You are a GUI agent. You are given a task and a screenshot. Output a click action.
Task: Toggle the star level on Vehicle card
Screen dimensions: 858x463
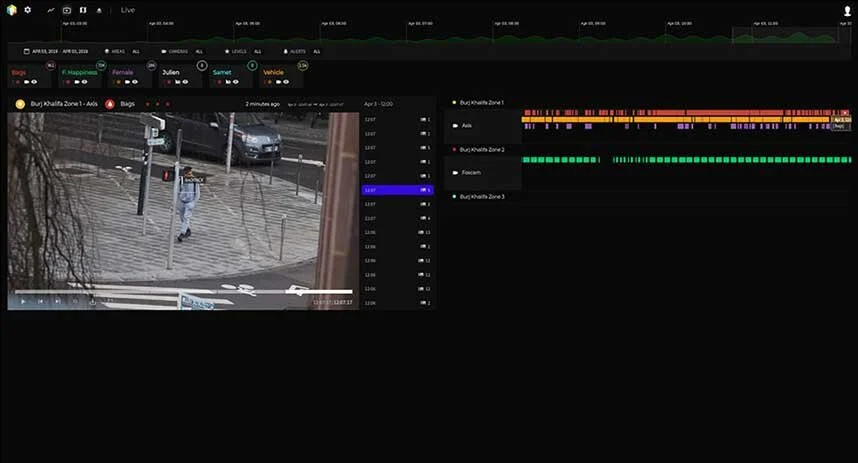pos(269,82)
